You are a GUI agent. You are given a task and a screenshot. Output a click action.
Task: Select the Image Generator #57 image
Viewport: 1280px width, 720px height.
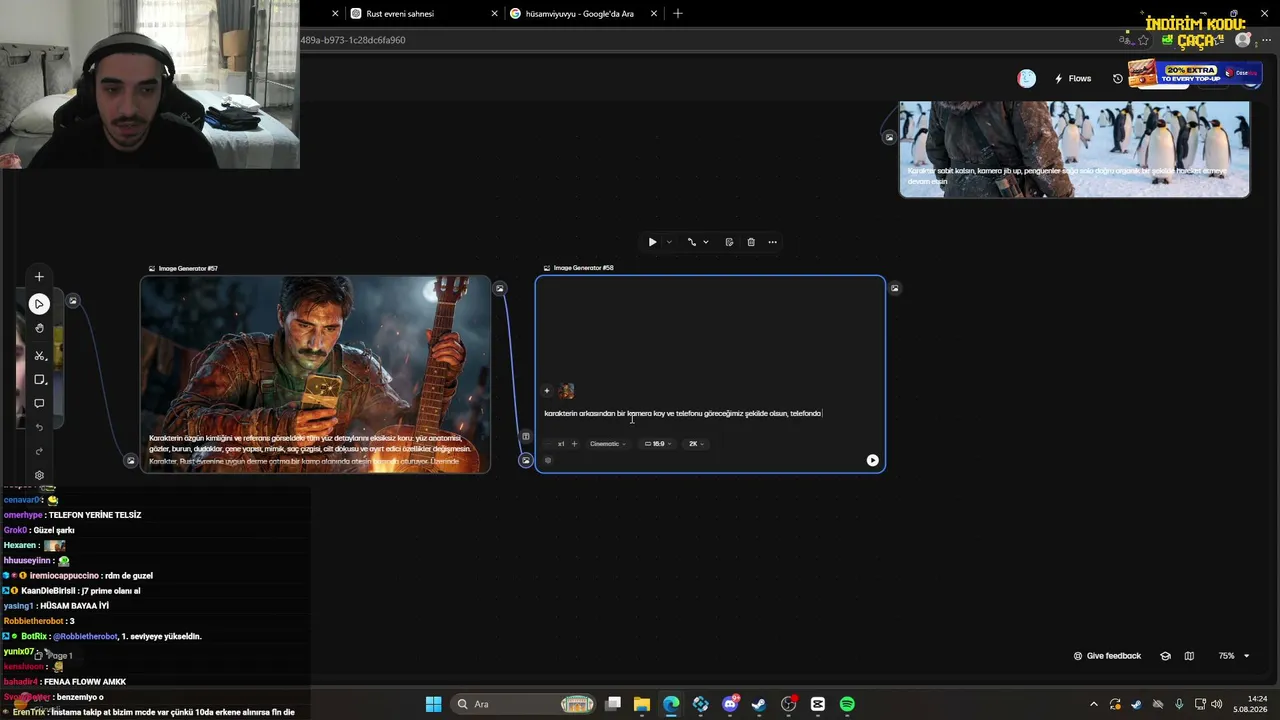click(316, 374)
